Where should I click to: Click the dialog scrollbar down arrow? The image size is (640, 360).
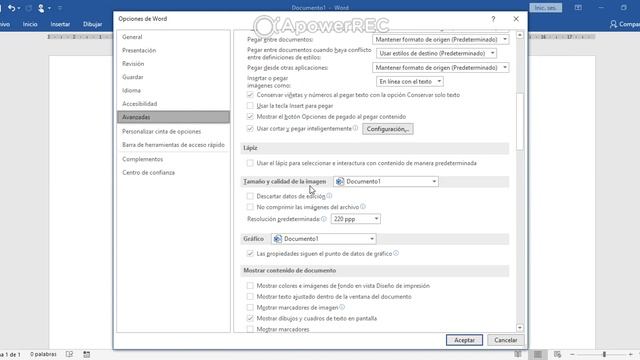click(520, 328)
